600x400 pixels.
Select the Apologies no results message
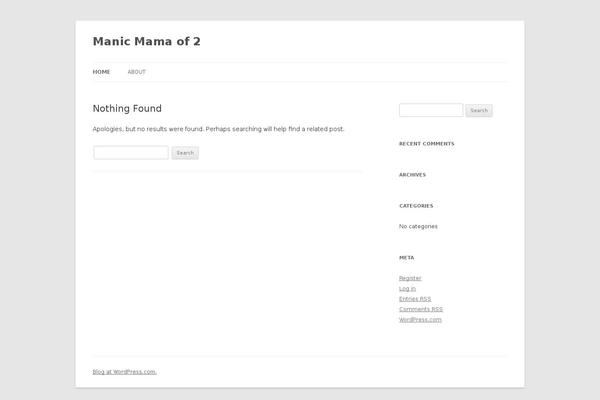pyautogui.click(x=218, y=129)
